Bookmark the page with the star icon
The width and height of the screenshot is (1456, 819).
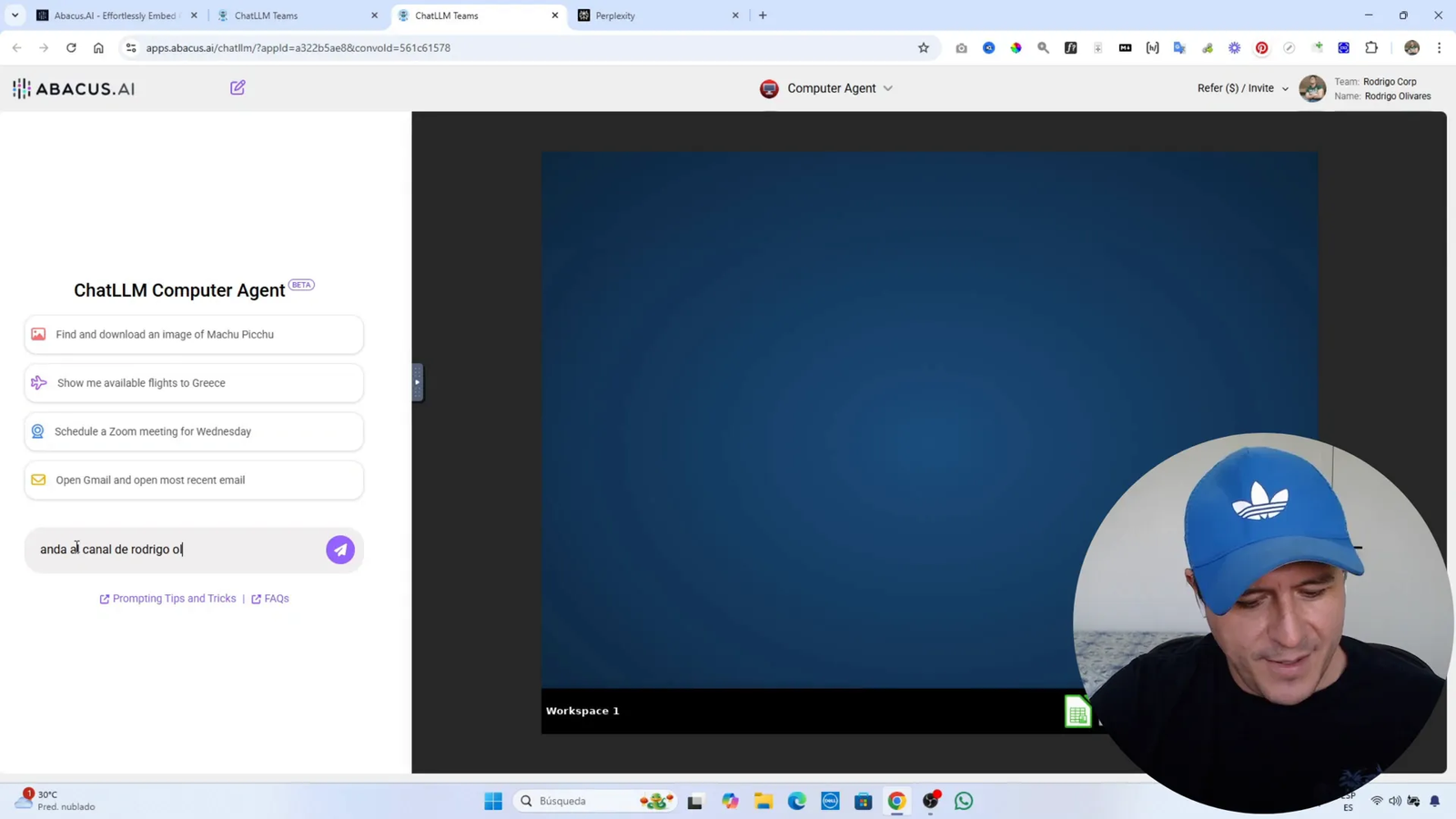[924, 47]
